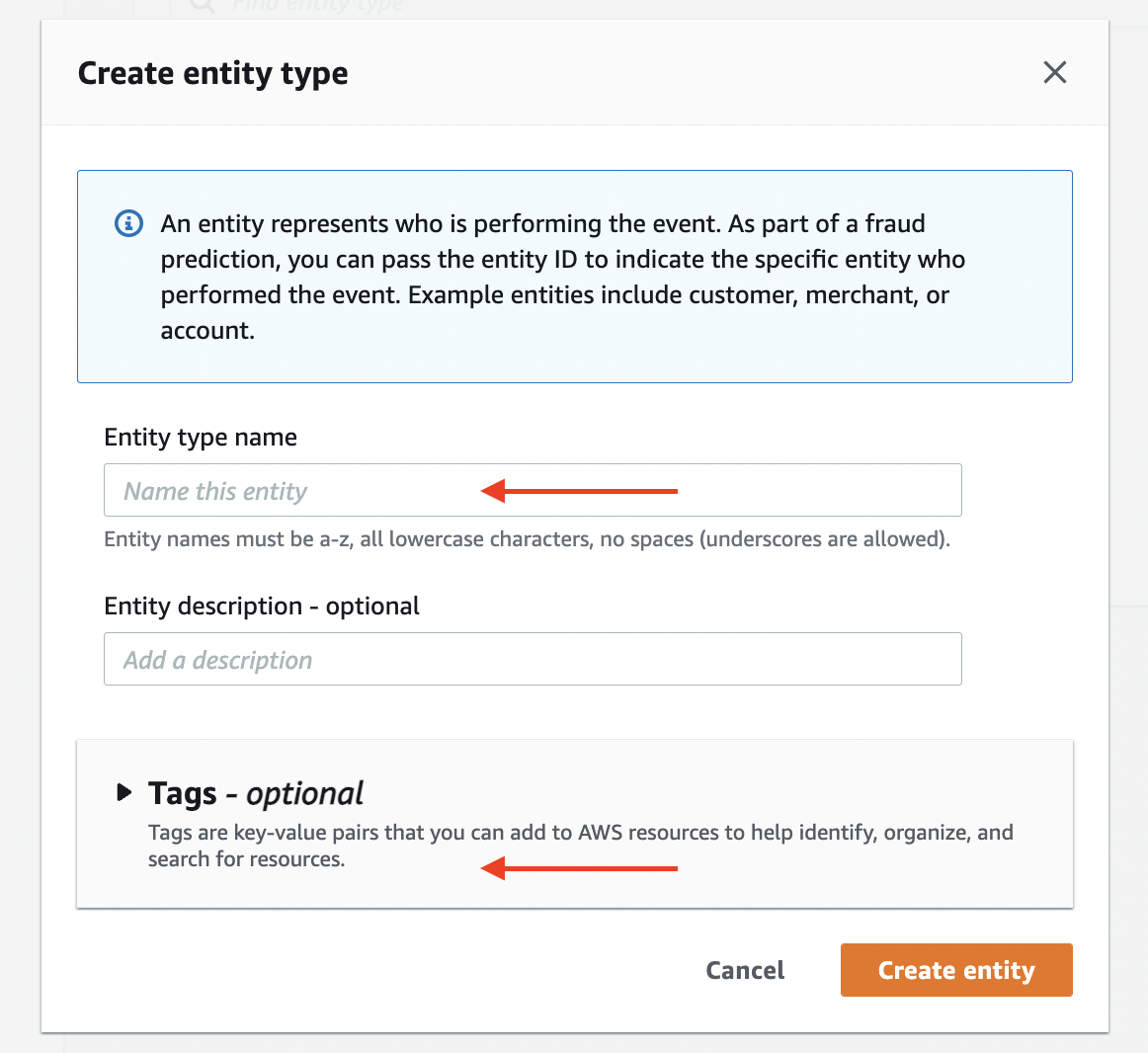Viewport: 1148px width, 1053px height.
Task: Select the Entity type name label
Action: click(x=201, y=438)
